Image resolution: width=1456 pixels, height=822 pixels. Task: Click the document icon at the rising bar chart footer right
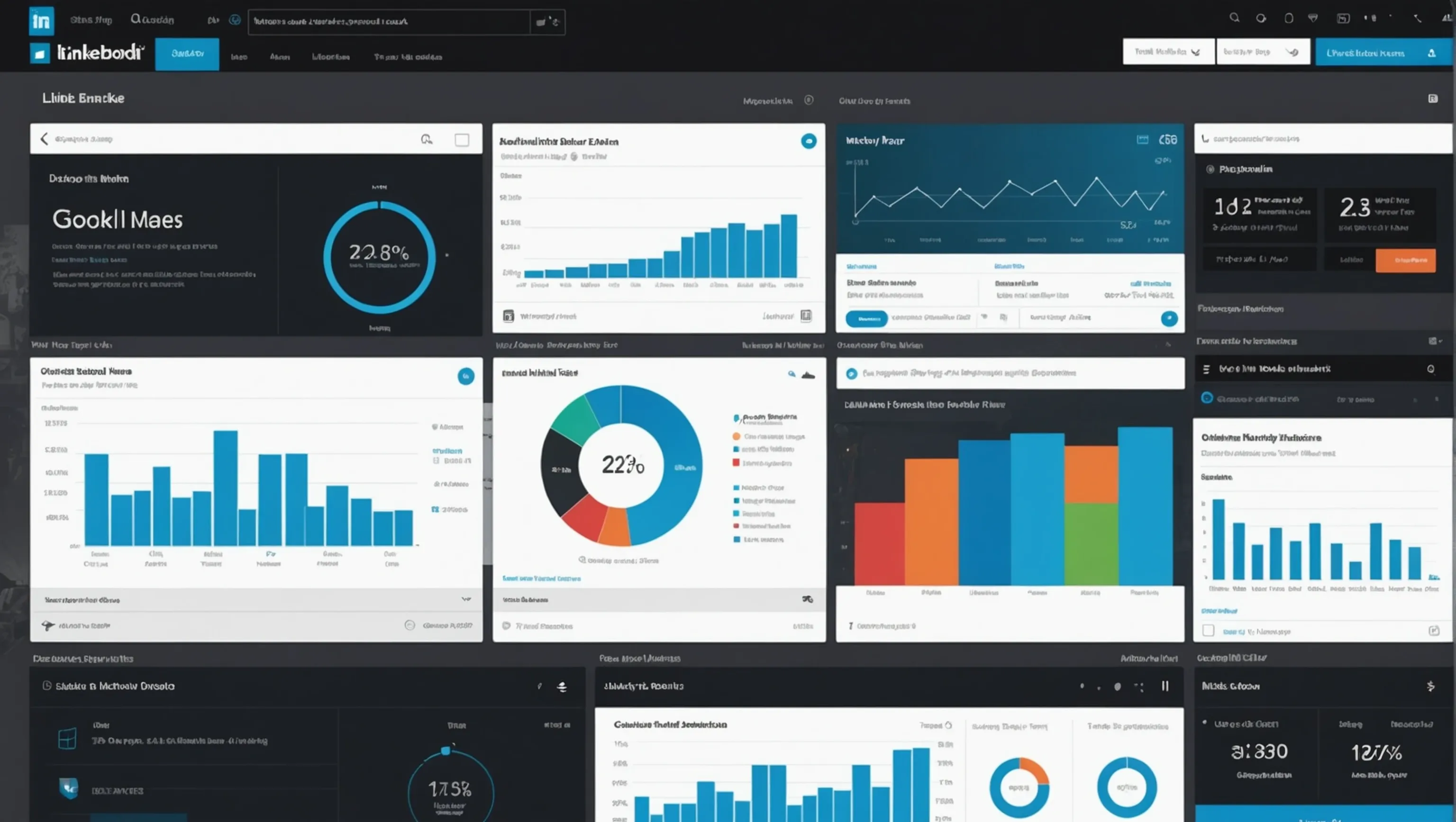(806, 315)
